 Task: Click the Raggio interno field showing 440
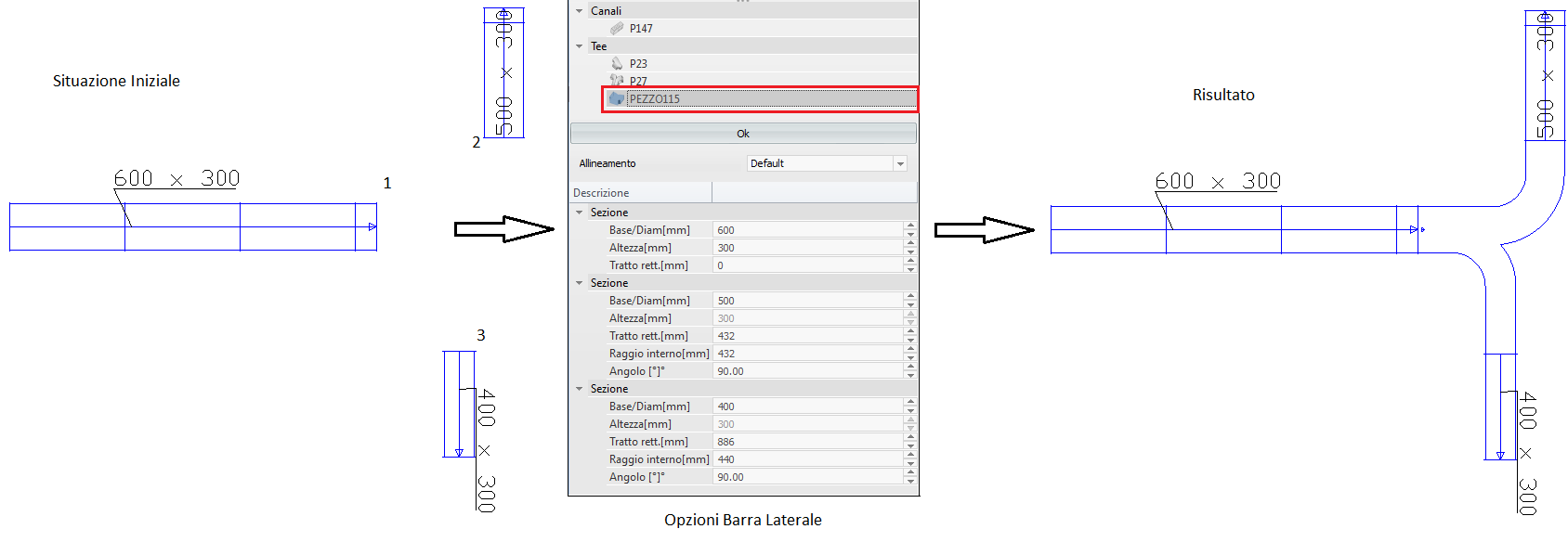click(806, 459)
